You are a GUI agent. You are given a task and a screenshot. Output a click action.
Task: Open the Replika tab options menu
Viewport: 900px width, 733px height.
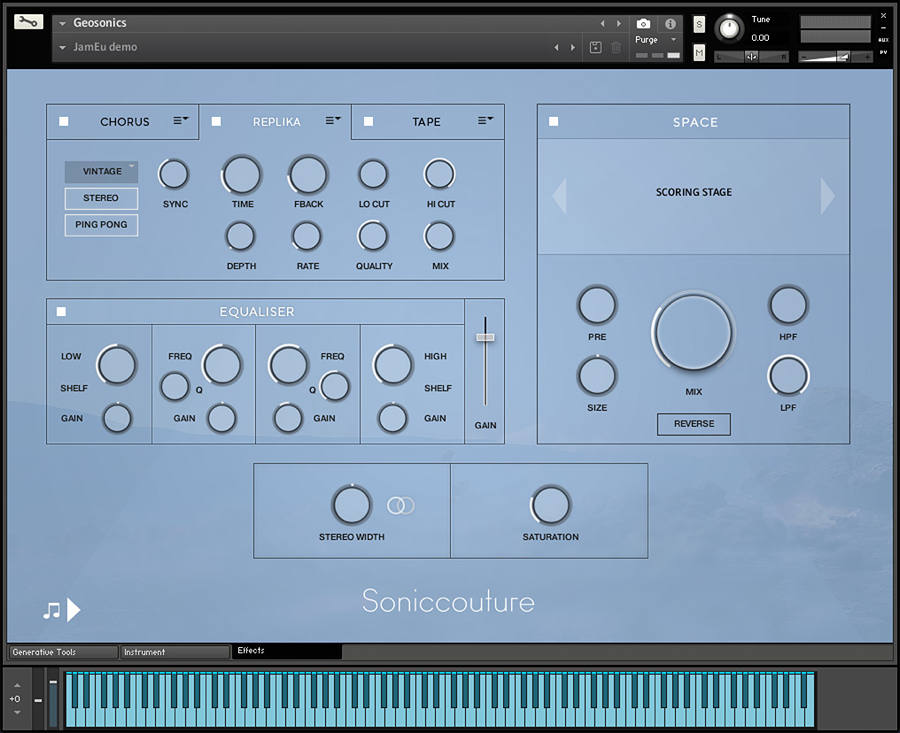(333, 121)
